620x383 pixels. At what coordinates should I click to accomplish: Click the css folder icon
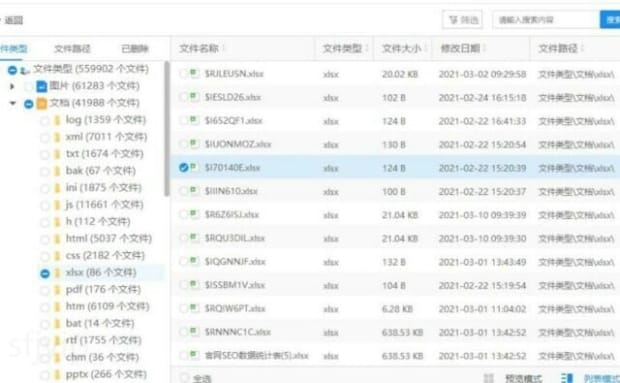[57, 256]
